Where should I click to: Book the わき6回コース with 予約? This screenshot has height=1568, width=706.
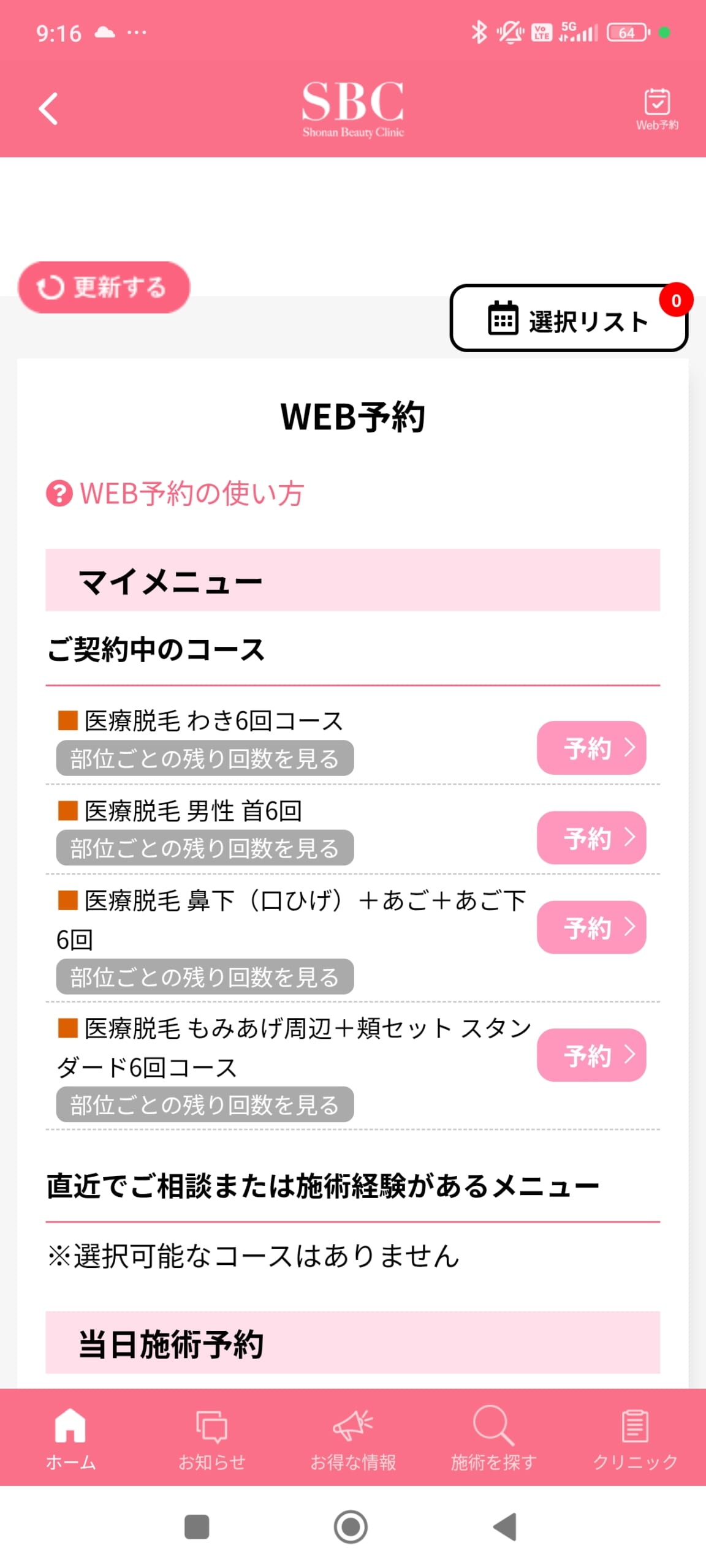pos(591,747)
